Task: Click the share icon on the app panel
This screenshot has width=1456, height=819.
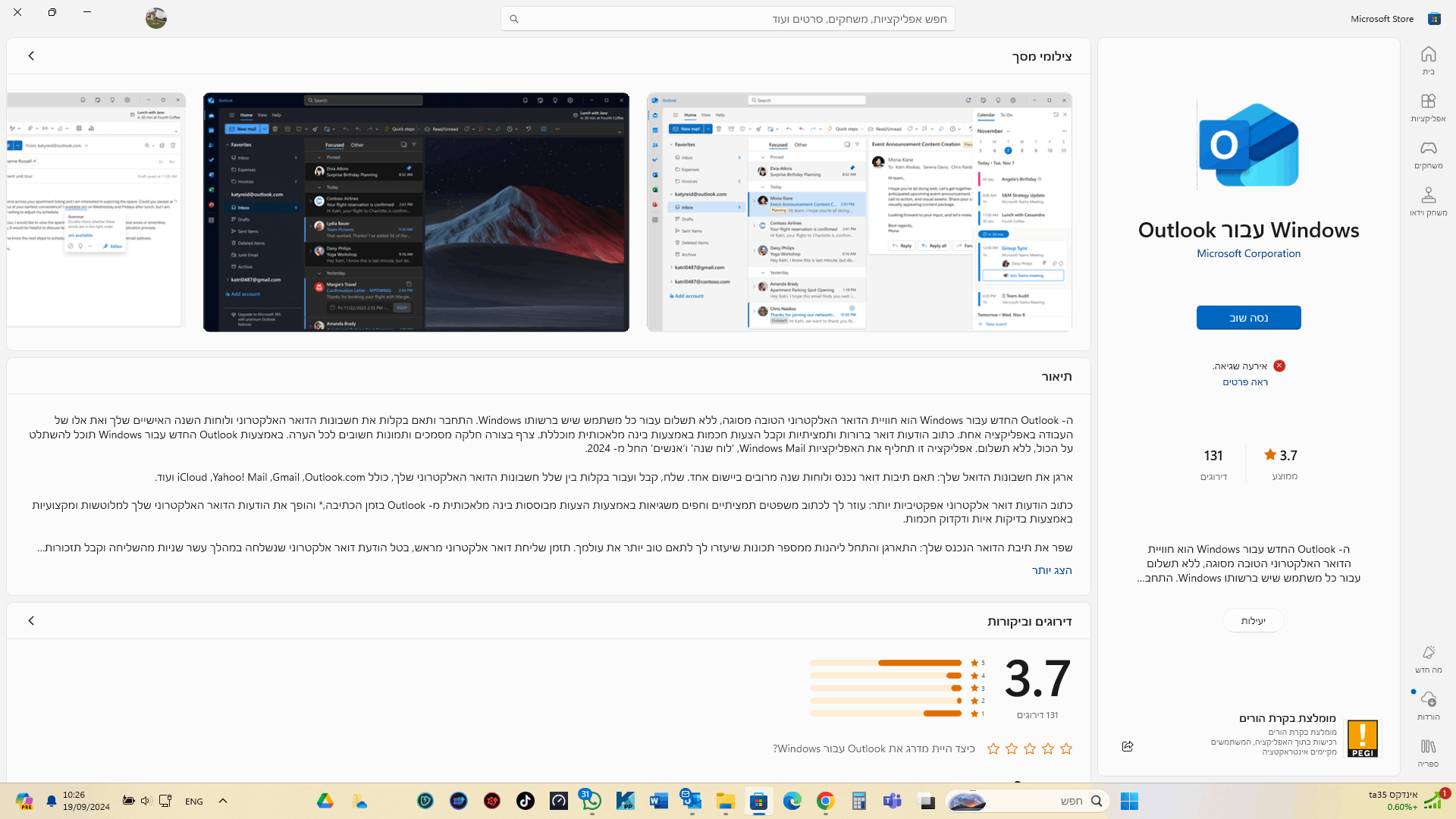Action: (x=1128, y=746)
